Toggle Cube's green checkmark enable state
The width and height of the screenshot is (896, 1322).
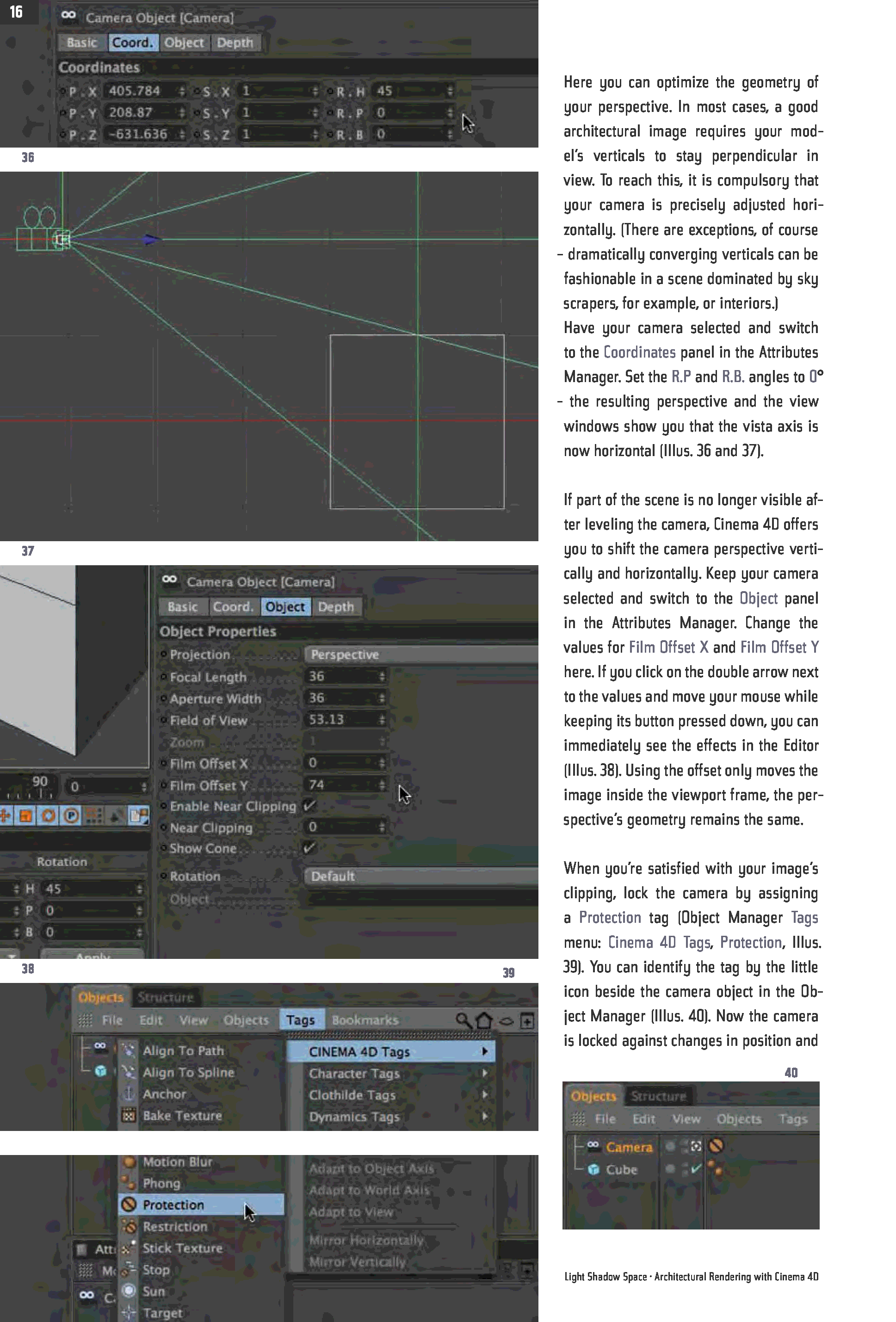tap(696, 1168)
